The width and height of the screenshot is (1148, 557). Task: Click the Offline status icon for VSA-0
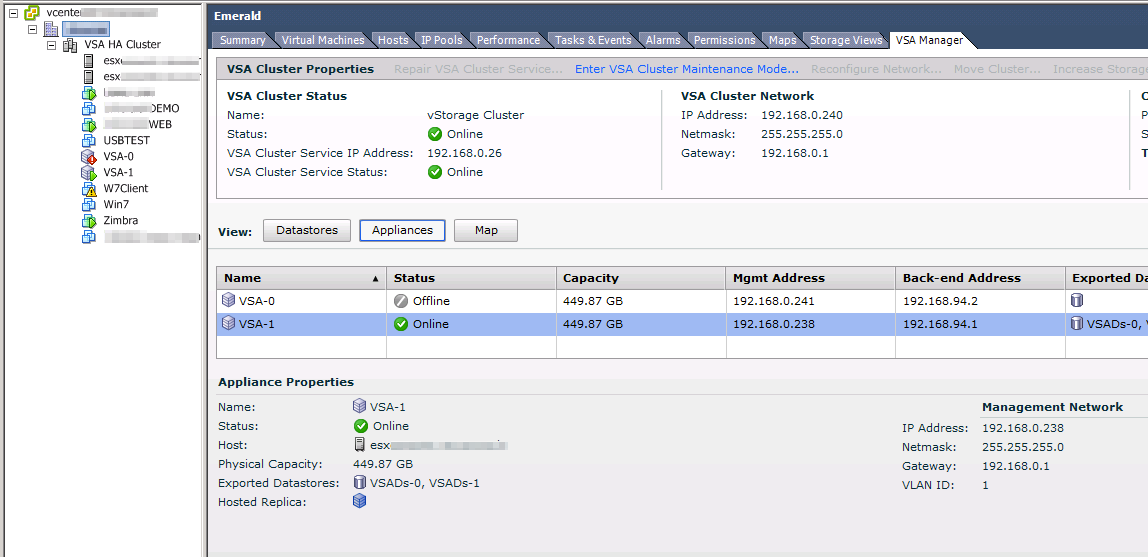pos(400,301)
